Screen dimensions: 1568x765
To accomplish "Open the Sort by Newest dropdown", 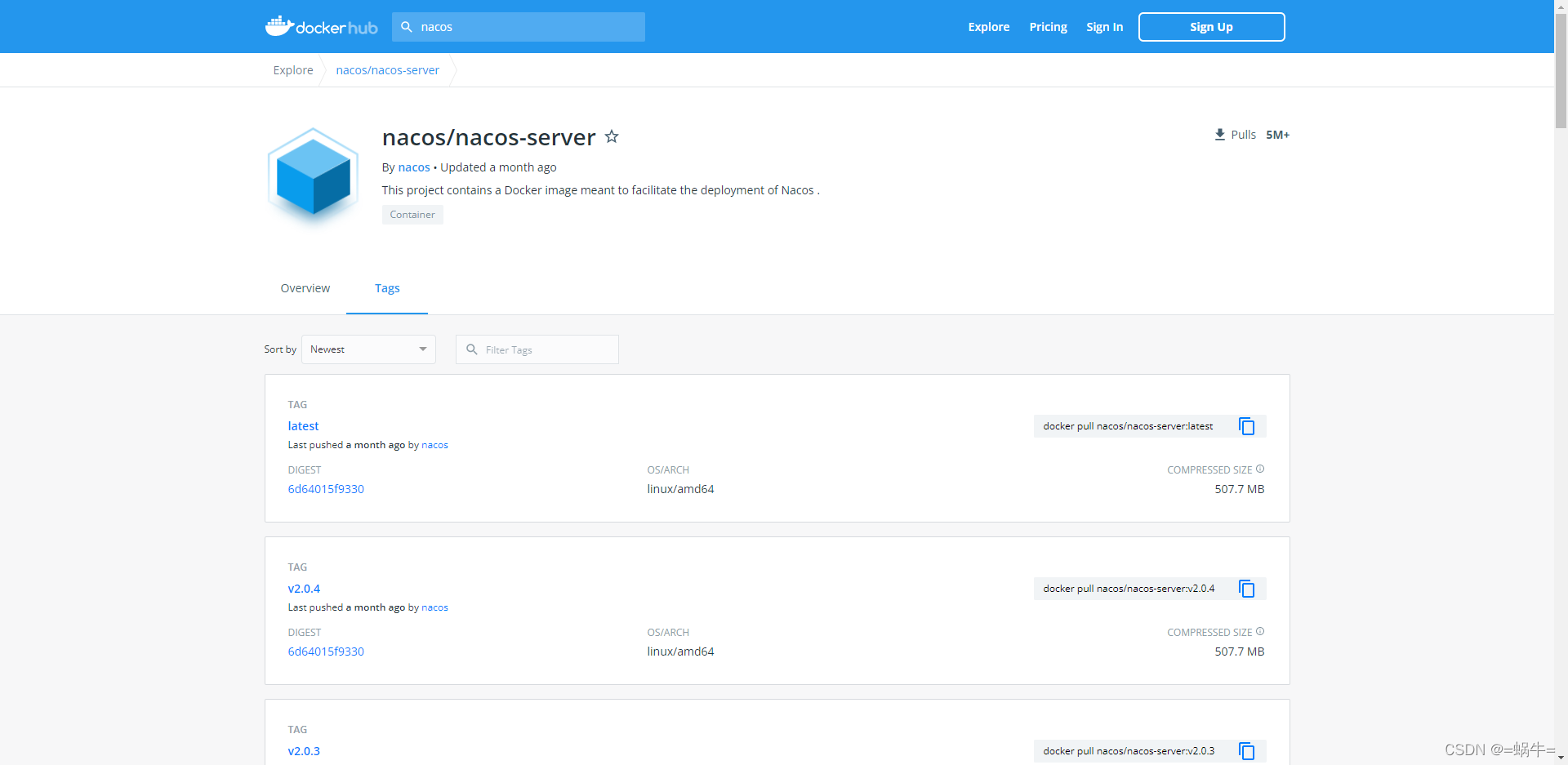I will [368, 349].
